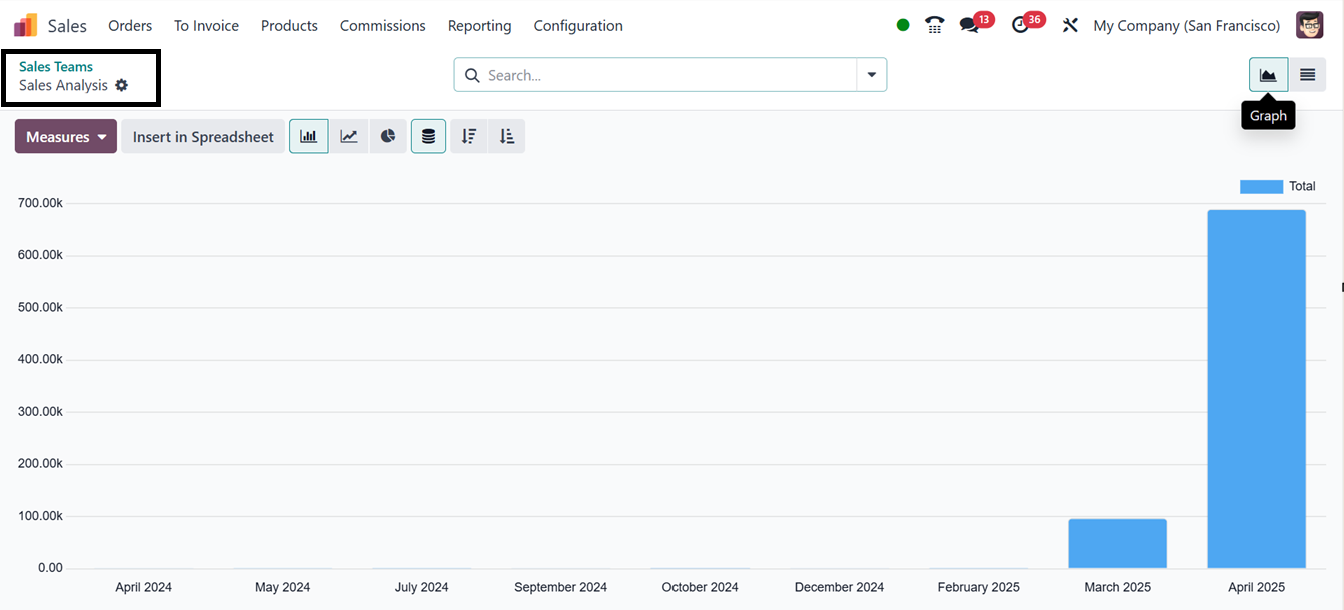Switch to list view
Image resolution: width=1344 pixels, height=610 pixels.
coord(1307,75)
